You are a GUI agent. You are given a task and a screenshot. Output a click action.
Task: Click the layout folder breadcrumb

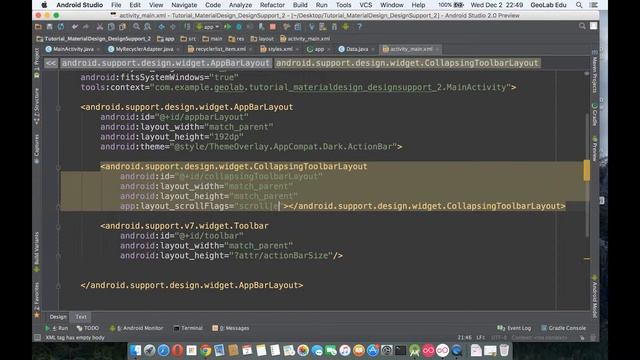(x=262, y=39)
